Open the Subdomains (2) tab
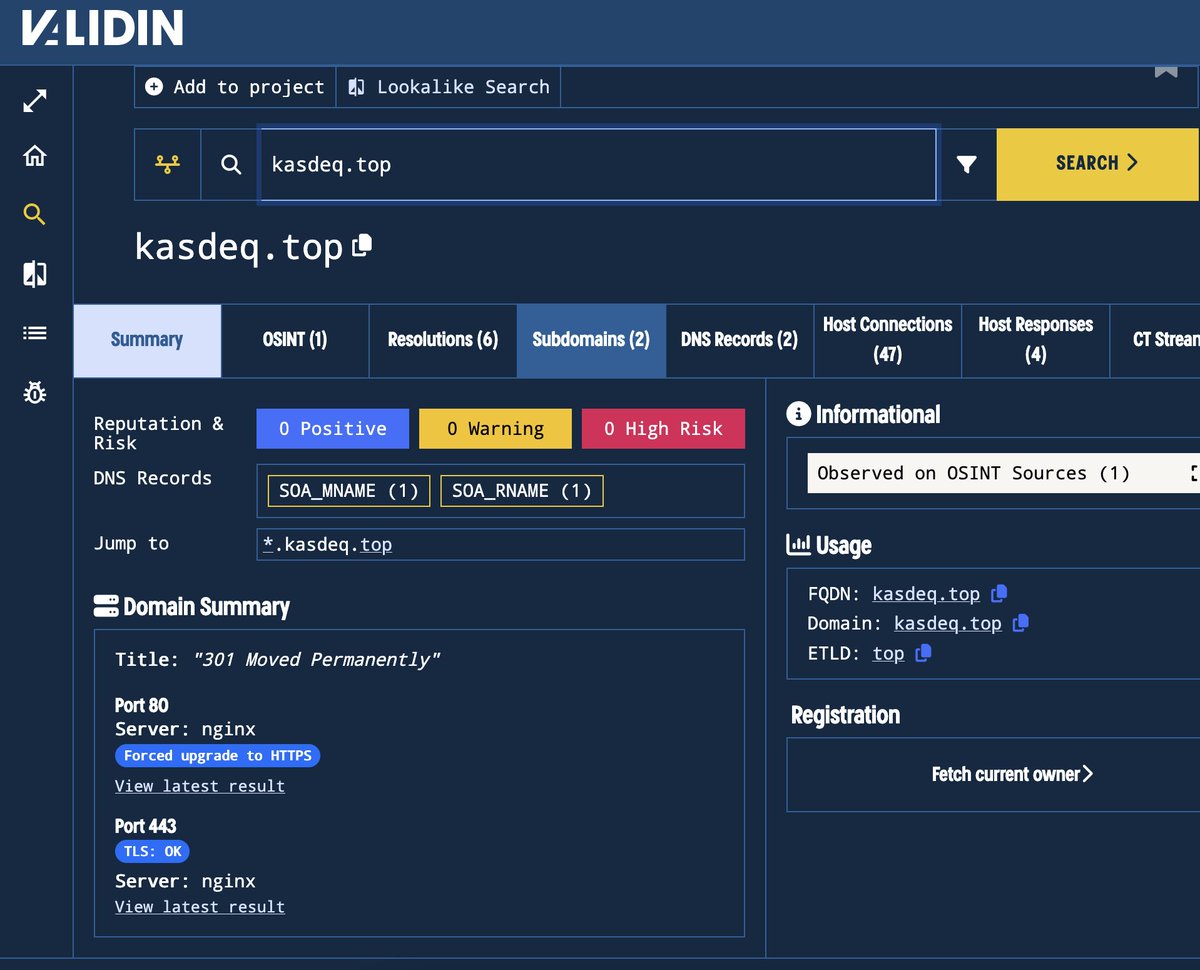 591,340
